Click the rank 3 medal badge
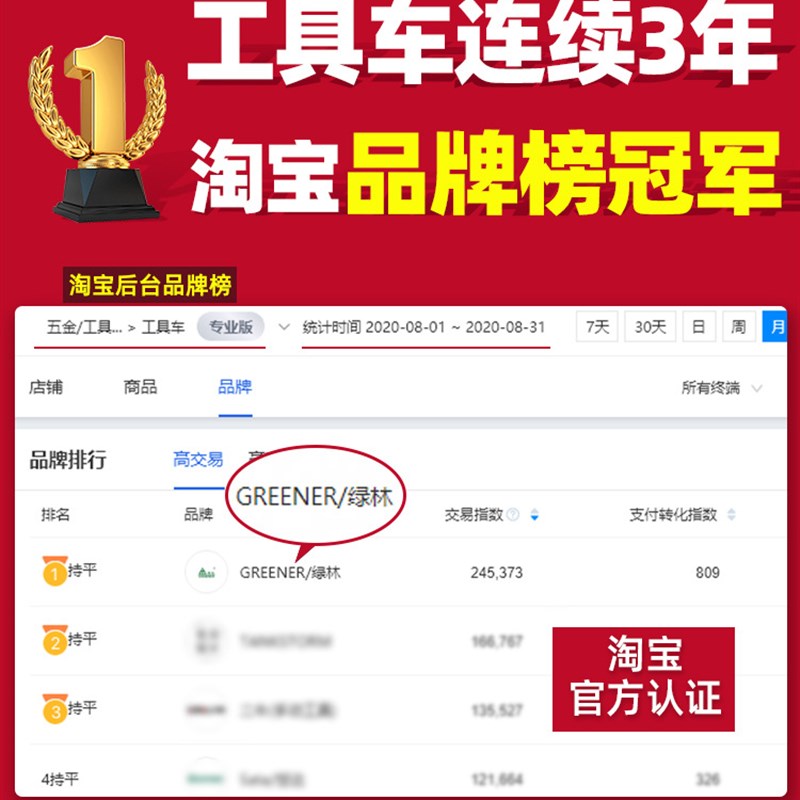This screenshot has width=800, height=800. click(55, 708)
